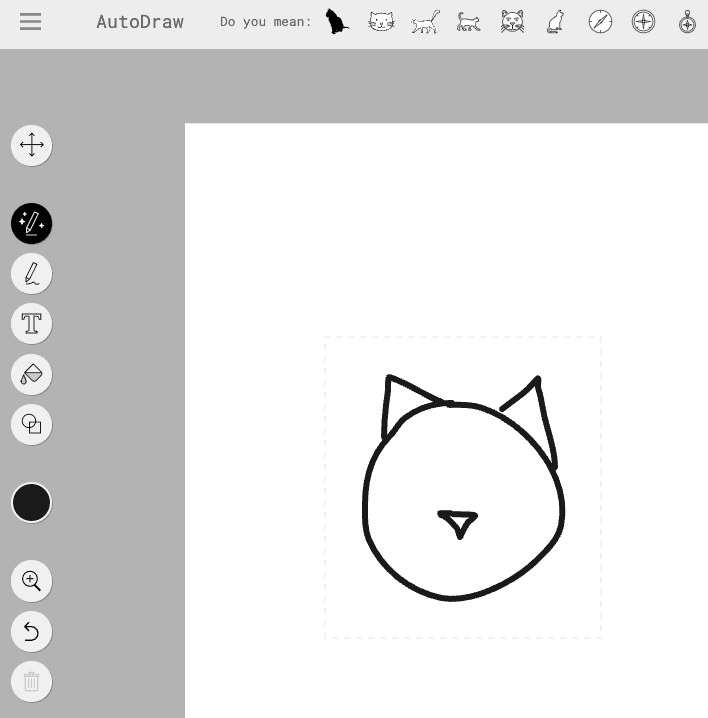
Task: Choose the compass with needle suggestion
Action: [x=600, y=21]
